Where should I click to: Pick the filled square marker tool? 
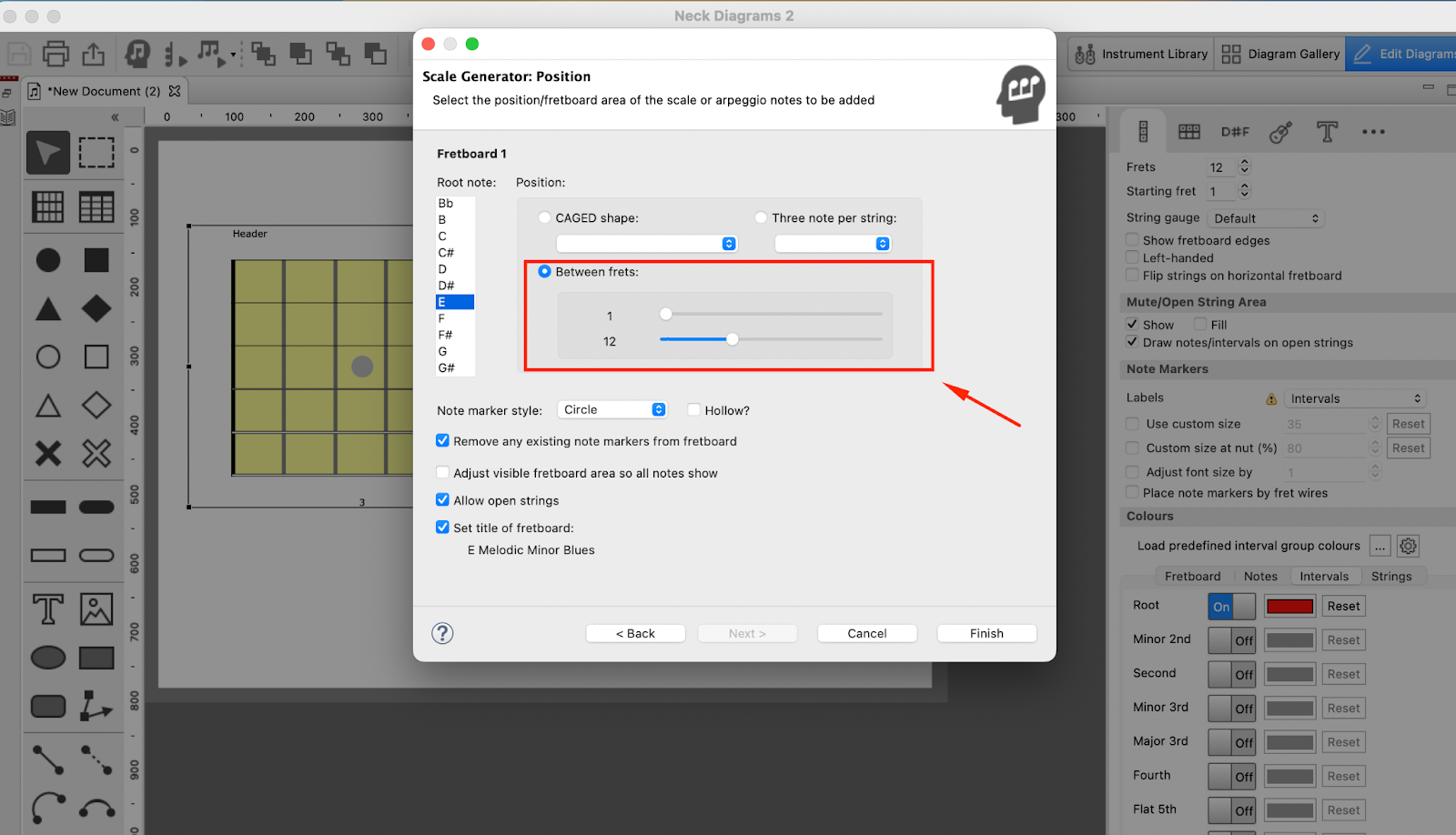coord(96,260)
